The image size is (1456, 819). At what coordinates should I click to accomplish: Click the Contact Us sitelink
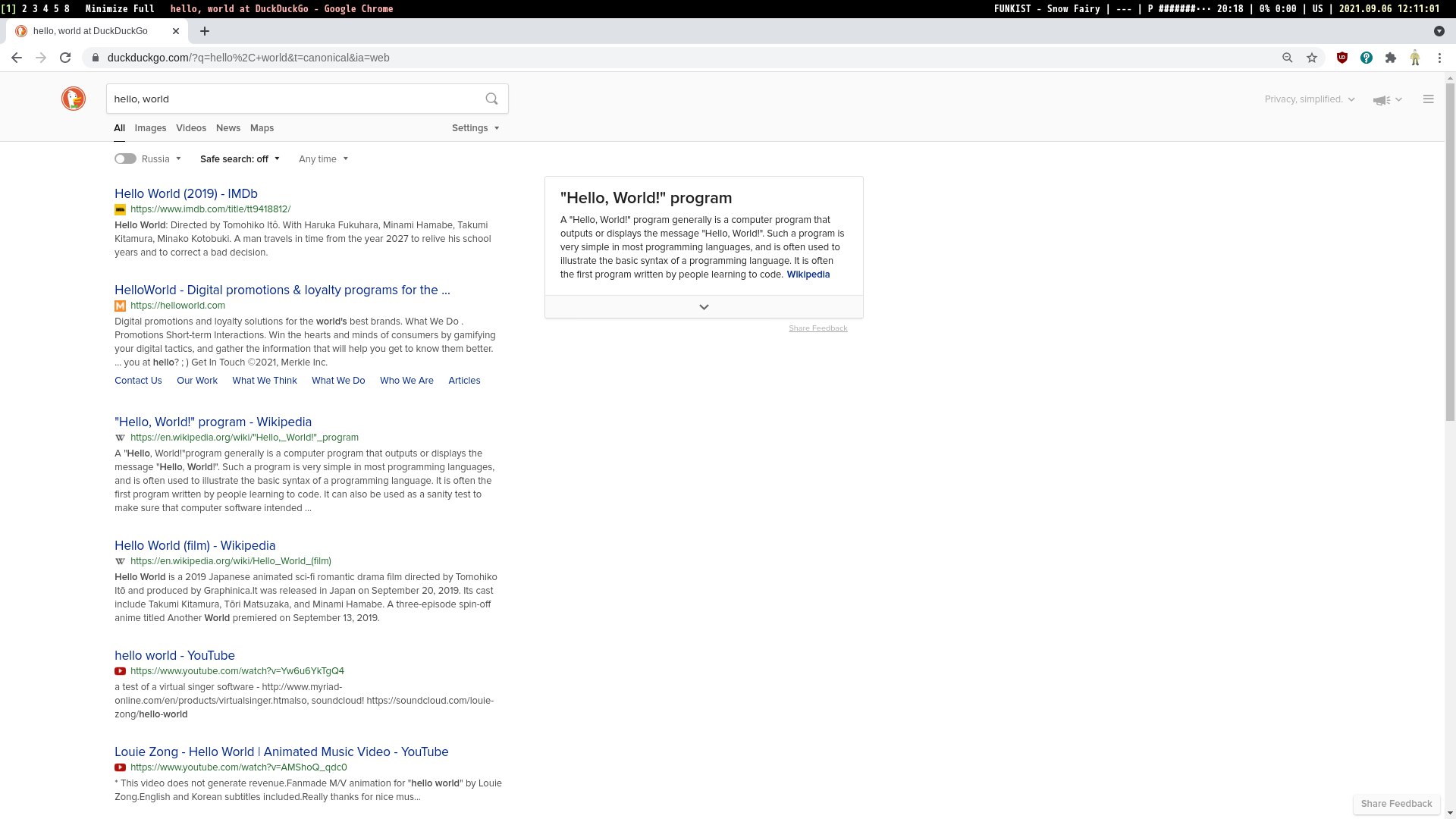[138, 381]
